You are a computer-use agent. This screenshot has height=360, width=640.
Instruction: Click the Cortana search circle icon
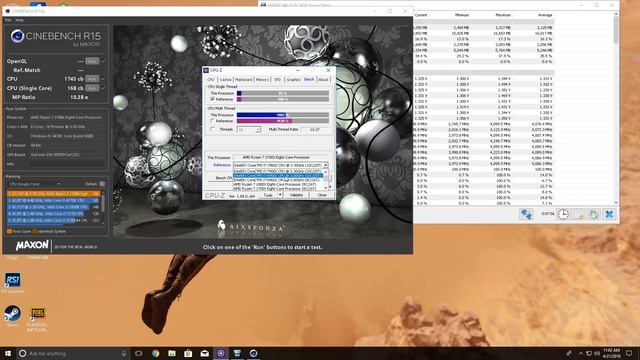pyautogui.click(x=23, y=353)
